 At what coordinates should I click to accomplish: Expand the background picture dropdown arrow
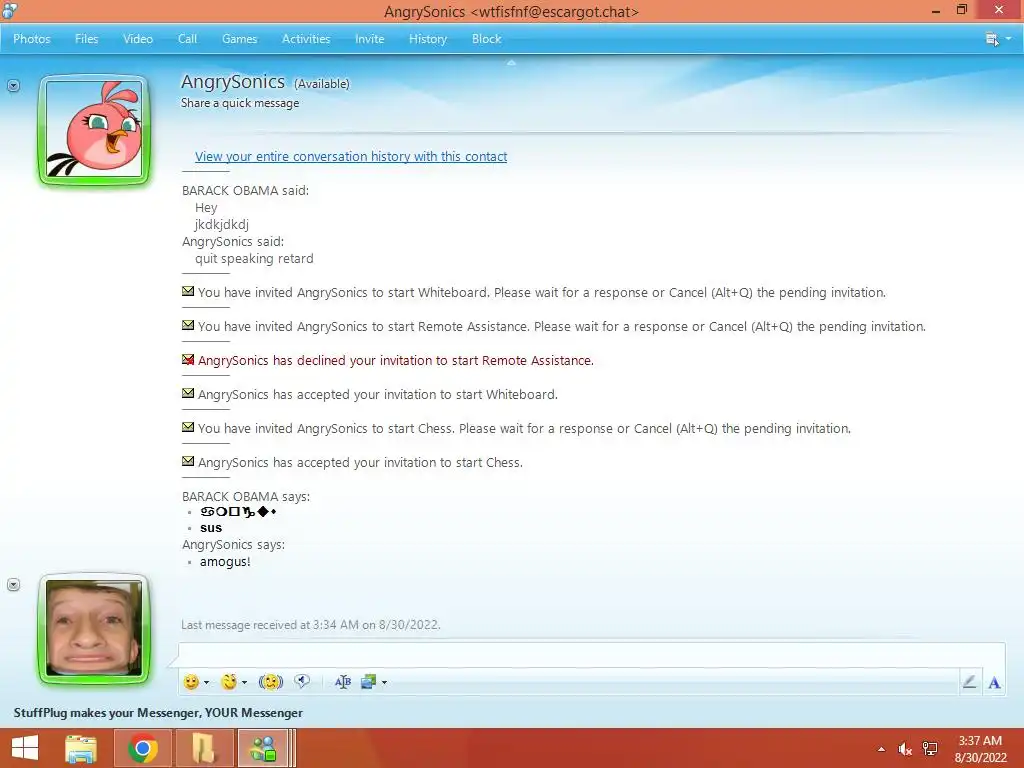pos(384,682)
